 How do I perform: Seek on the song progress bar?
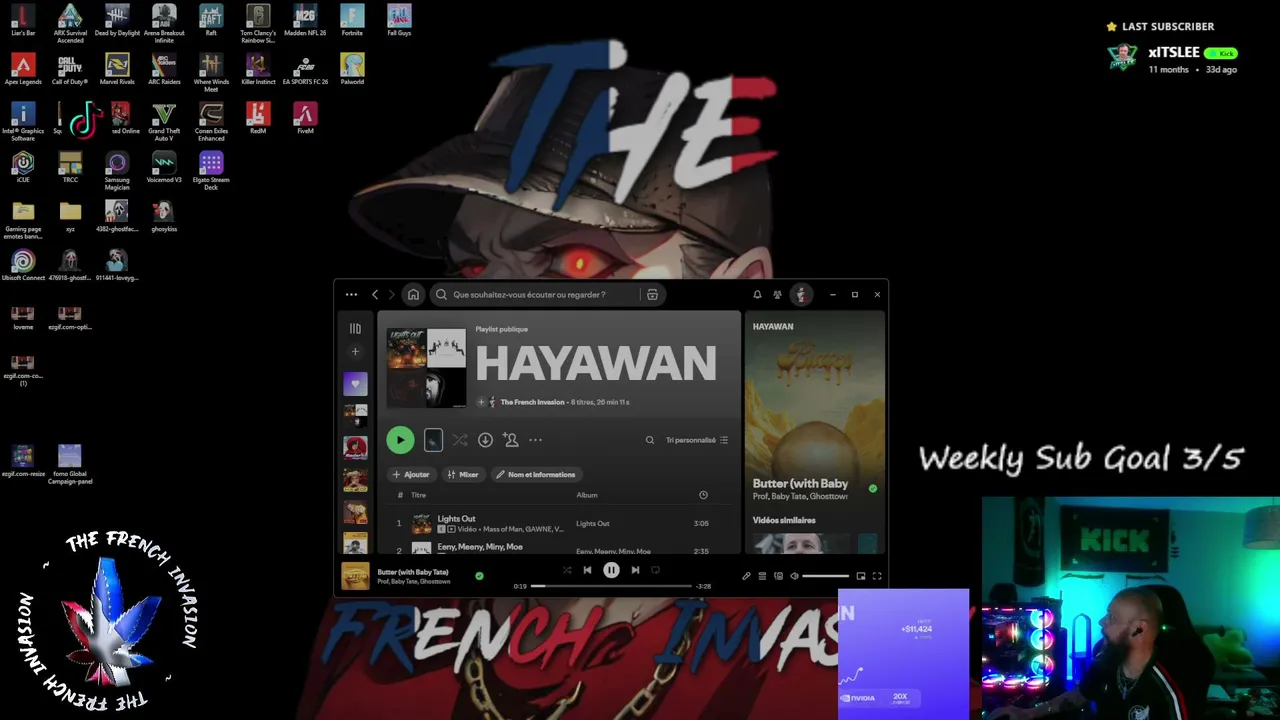tap(611, 586)
